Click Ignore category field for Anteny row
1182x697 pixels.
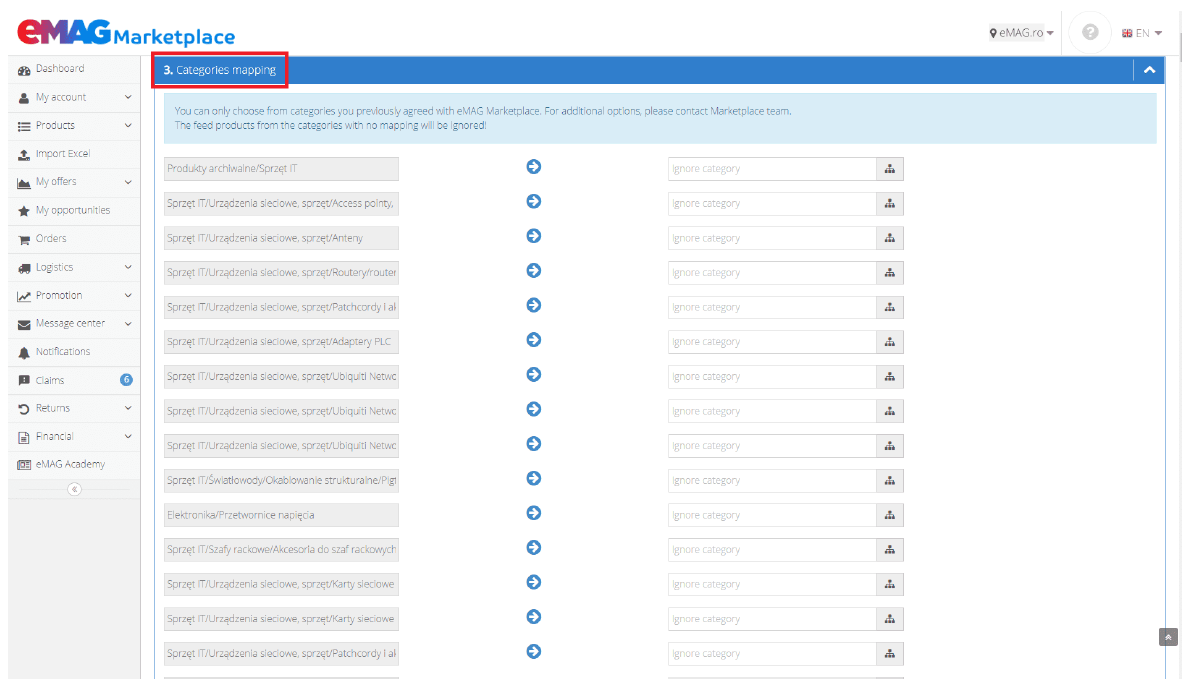[x=772, y=238]
